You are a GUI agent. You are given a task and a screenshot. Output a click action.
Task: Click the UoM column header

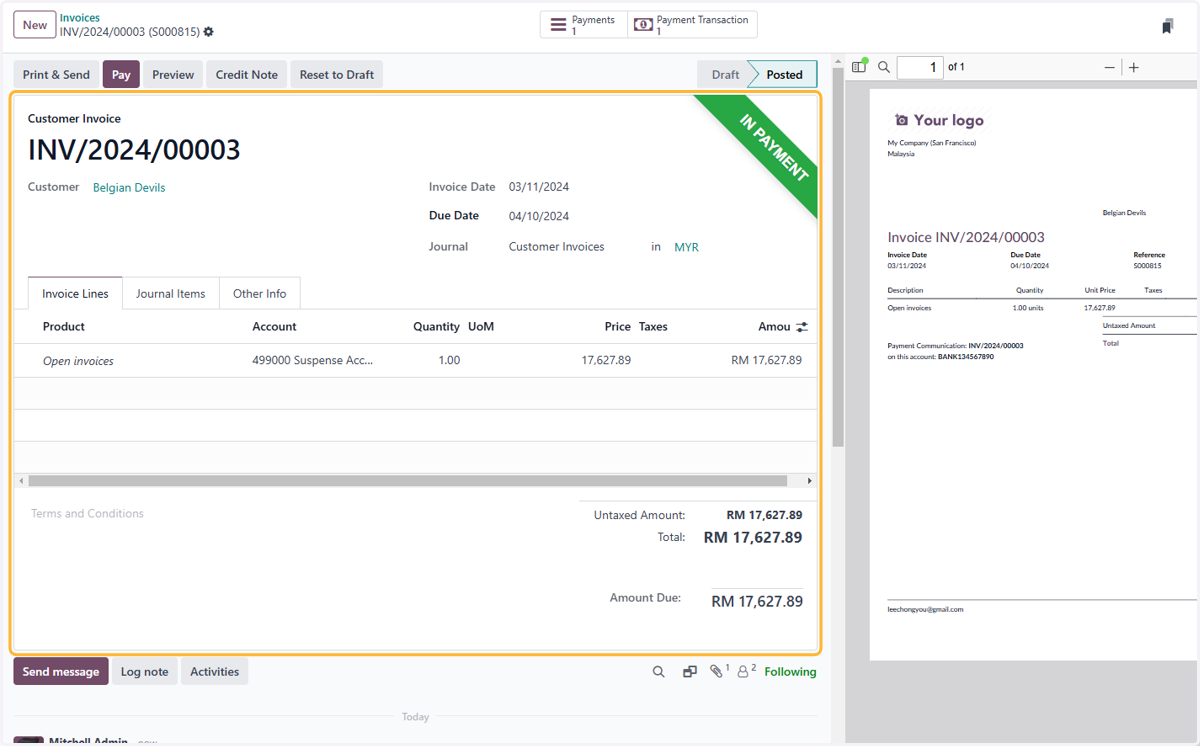click(x=481, y=327)
